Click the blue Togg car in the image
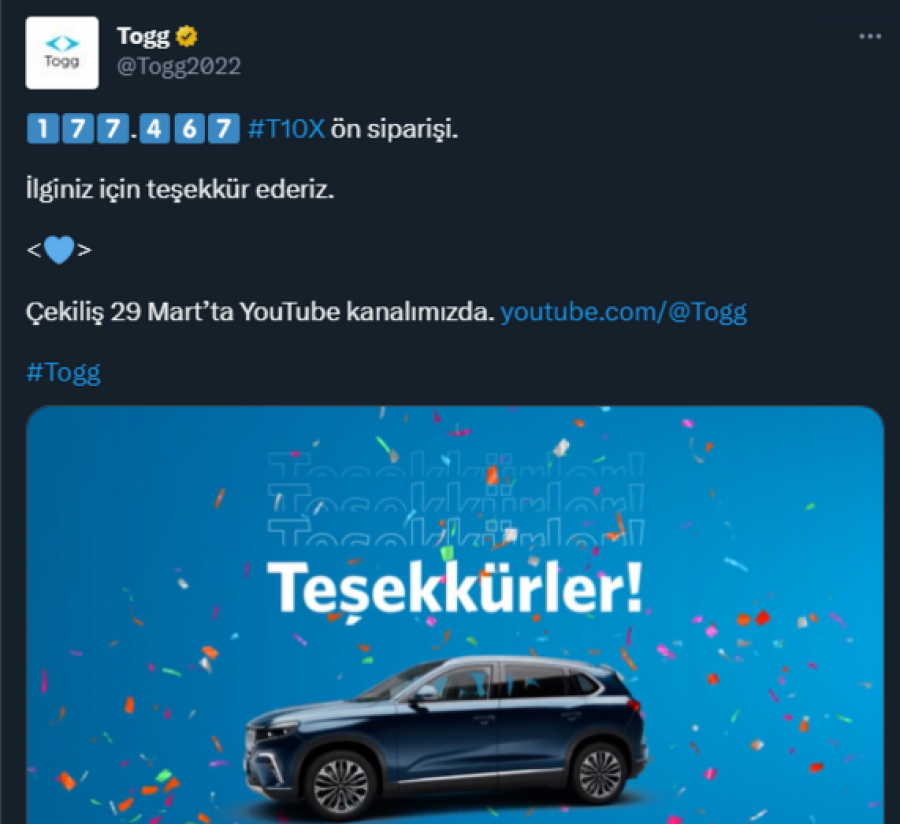This screenshot has width=900, height=824. click(446, 736)
